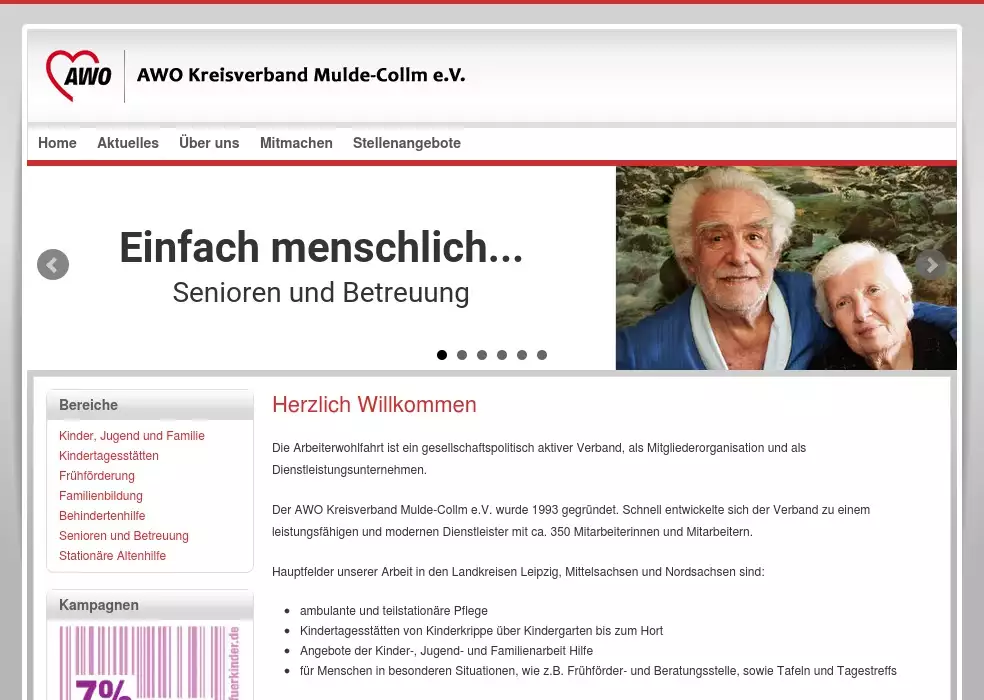Select the third slider pagination dot
The height and width of the screenshot is (700, 984).
[x=482, y=355]
